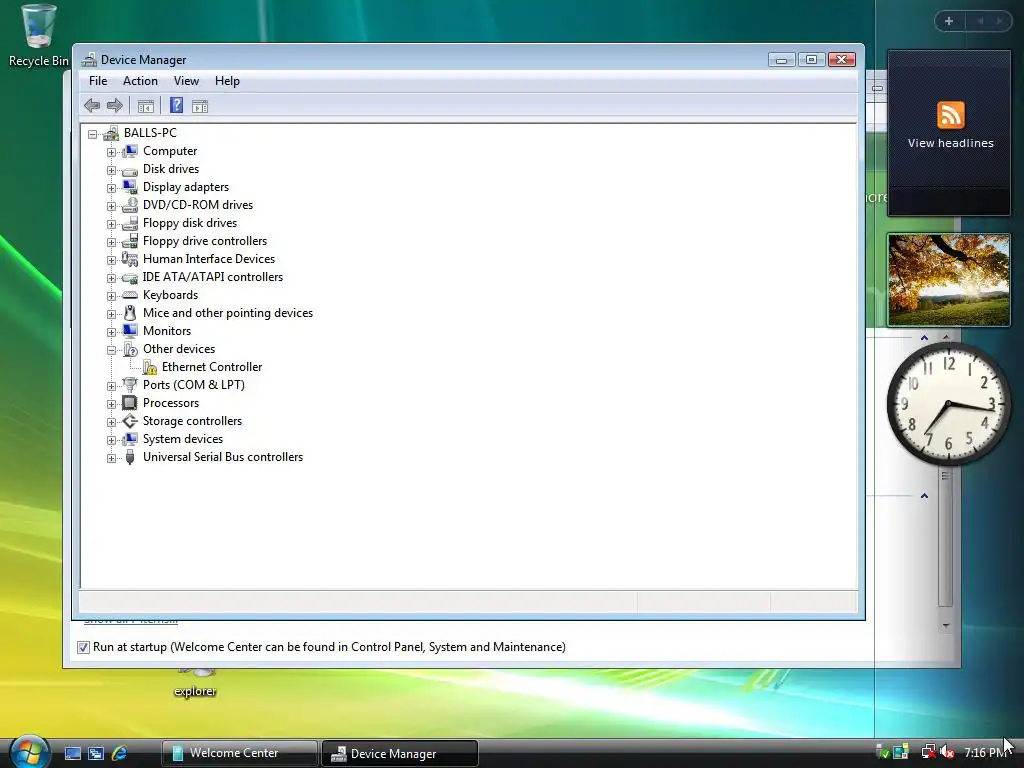This screenshot has height=768, width=1024.
Task: Click the IDE ATA/ATAPI controllers icon
Action: [x=130, y=277]
